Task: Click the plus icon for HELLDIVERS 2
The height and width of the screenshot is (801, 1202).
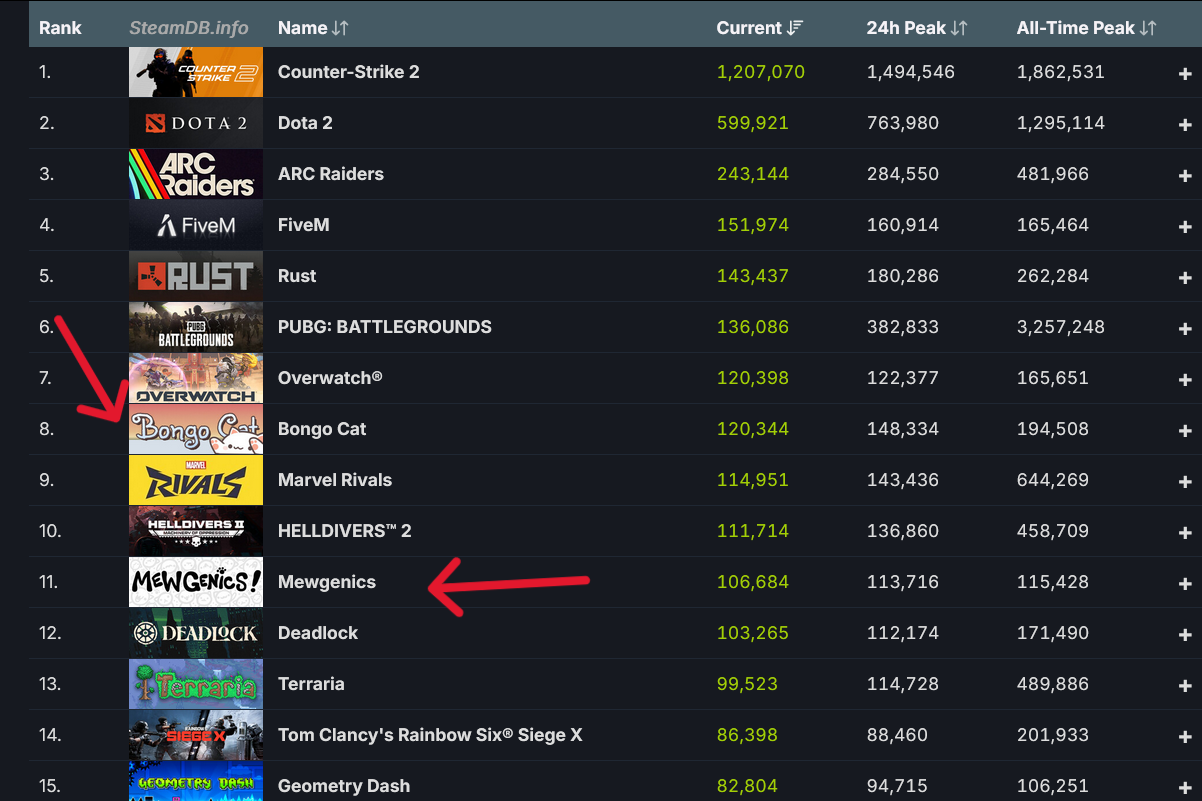Action: pyautogui.click(x=1185, y=532)
